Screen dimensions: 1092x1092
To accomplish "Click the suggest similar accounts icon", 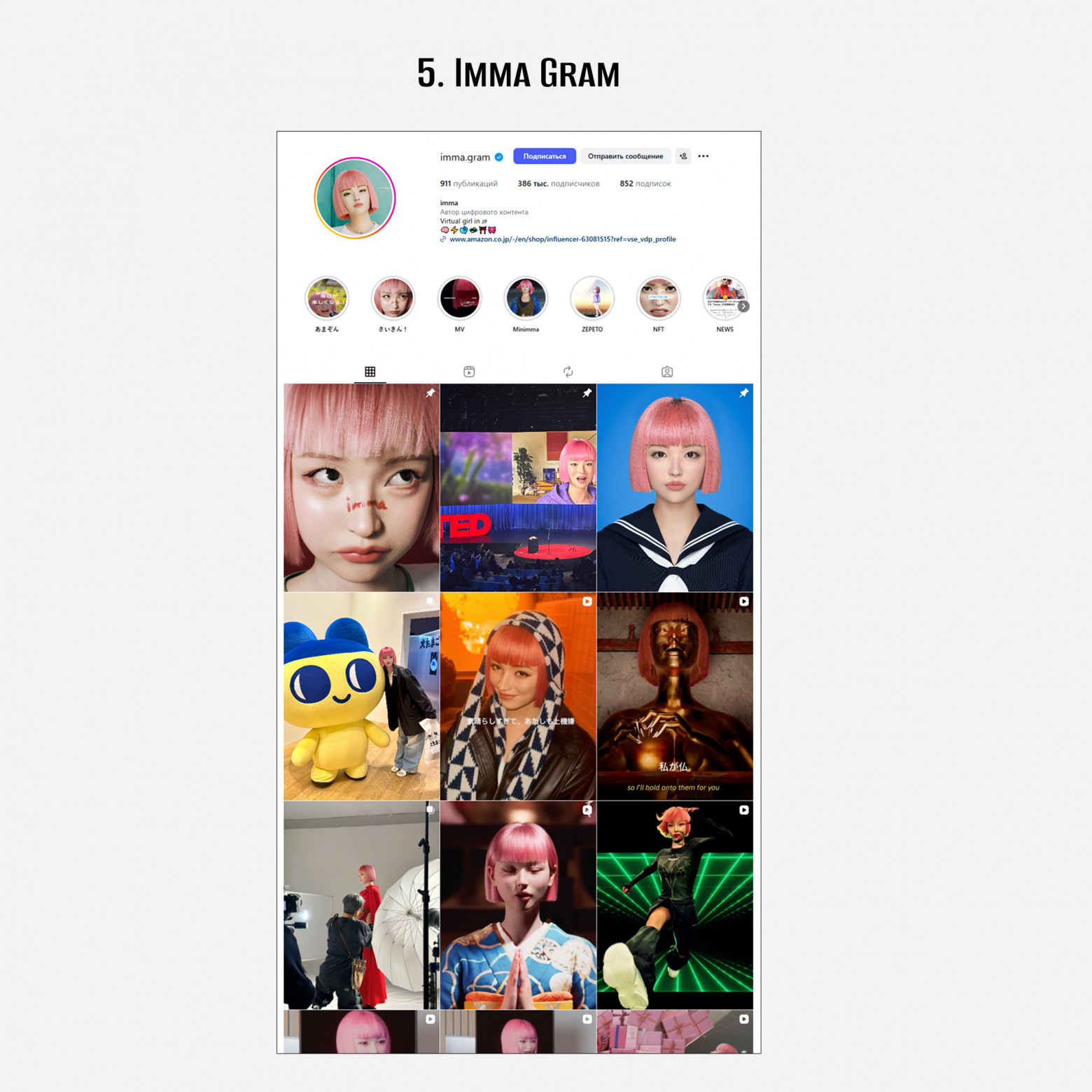I will tap(683, 156).
